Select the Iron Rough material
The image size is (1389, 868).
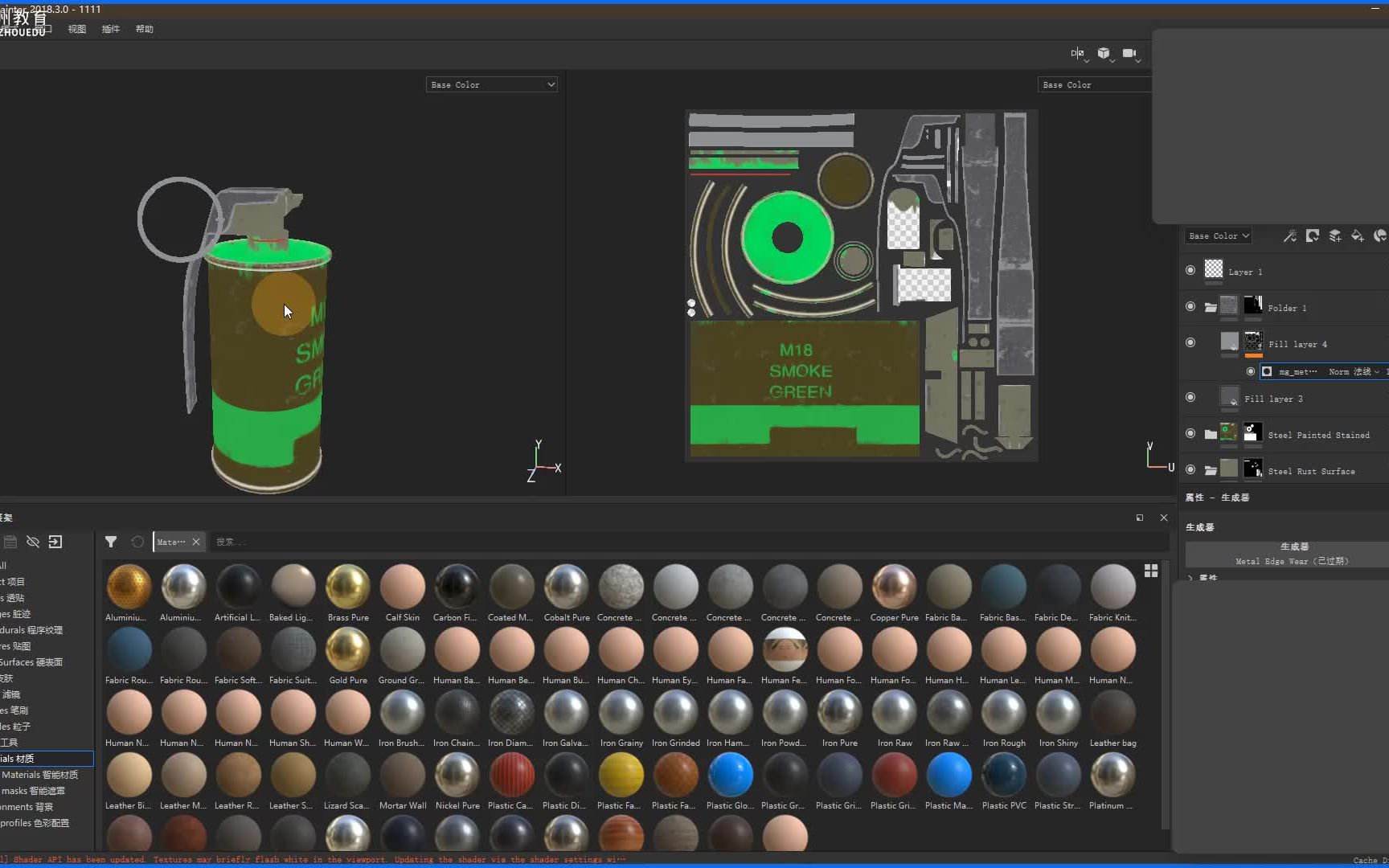tap(1004, 719)
